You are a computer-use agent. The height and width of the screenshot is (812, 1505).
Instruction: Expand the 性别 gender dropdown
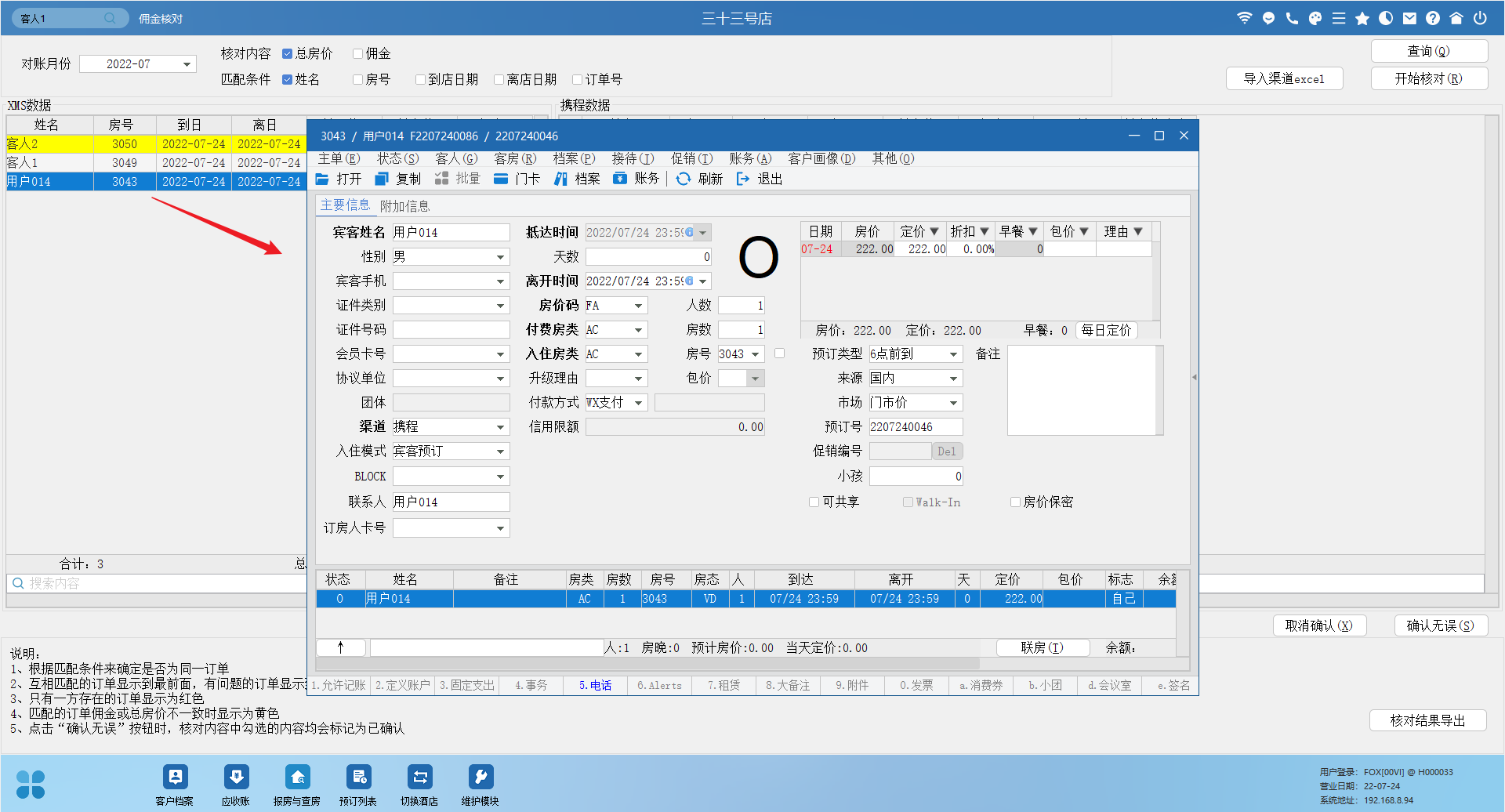(501, 257)
